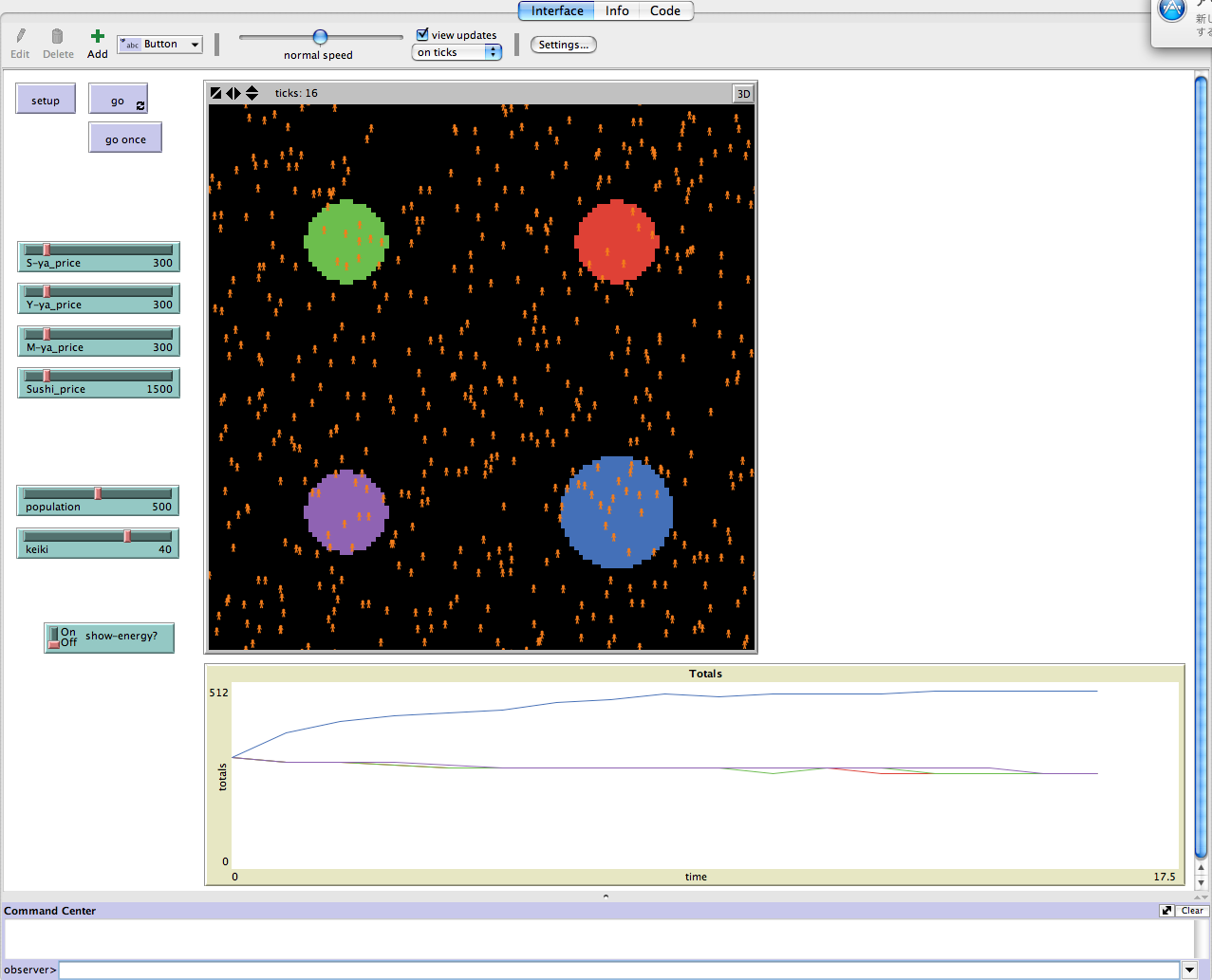Switch to the Interface tab

tap(557, 10)
